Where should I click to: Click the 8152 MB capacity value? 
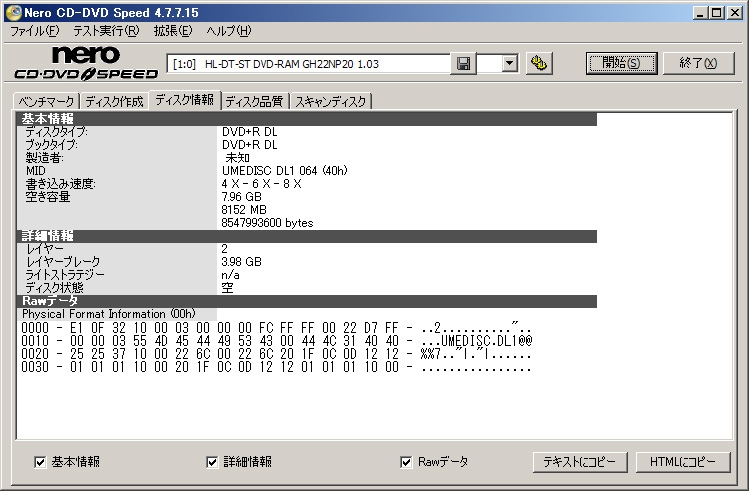point(244,210)
